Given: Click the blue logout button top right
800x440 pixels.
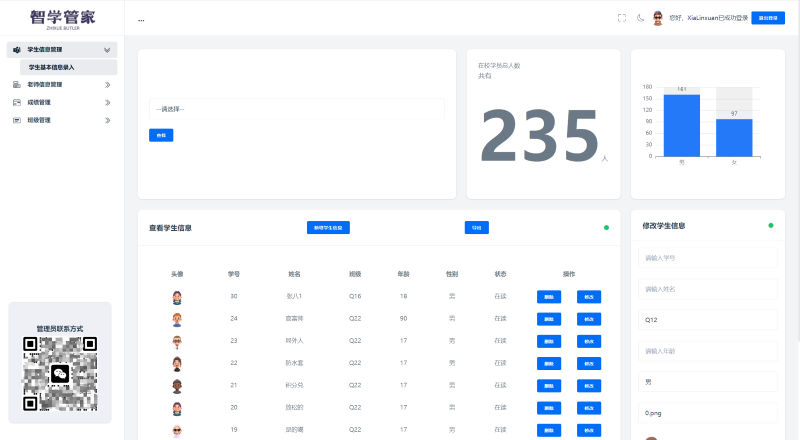Looking at the screenshot, I should pyautogui.click(x=768, y=18).
